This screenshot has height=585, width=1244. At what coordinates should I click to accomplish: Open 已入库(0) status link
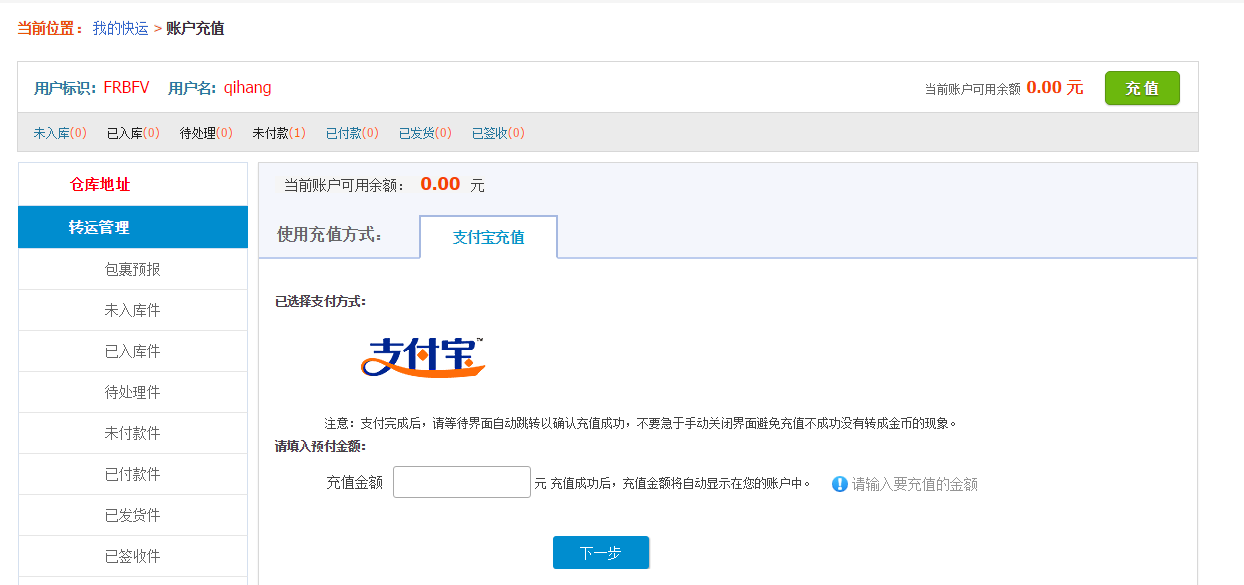(133, 133)
